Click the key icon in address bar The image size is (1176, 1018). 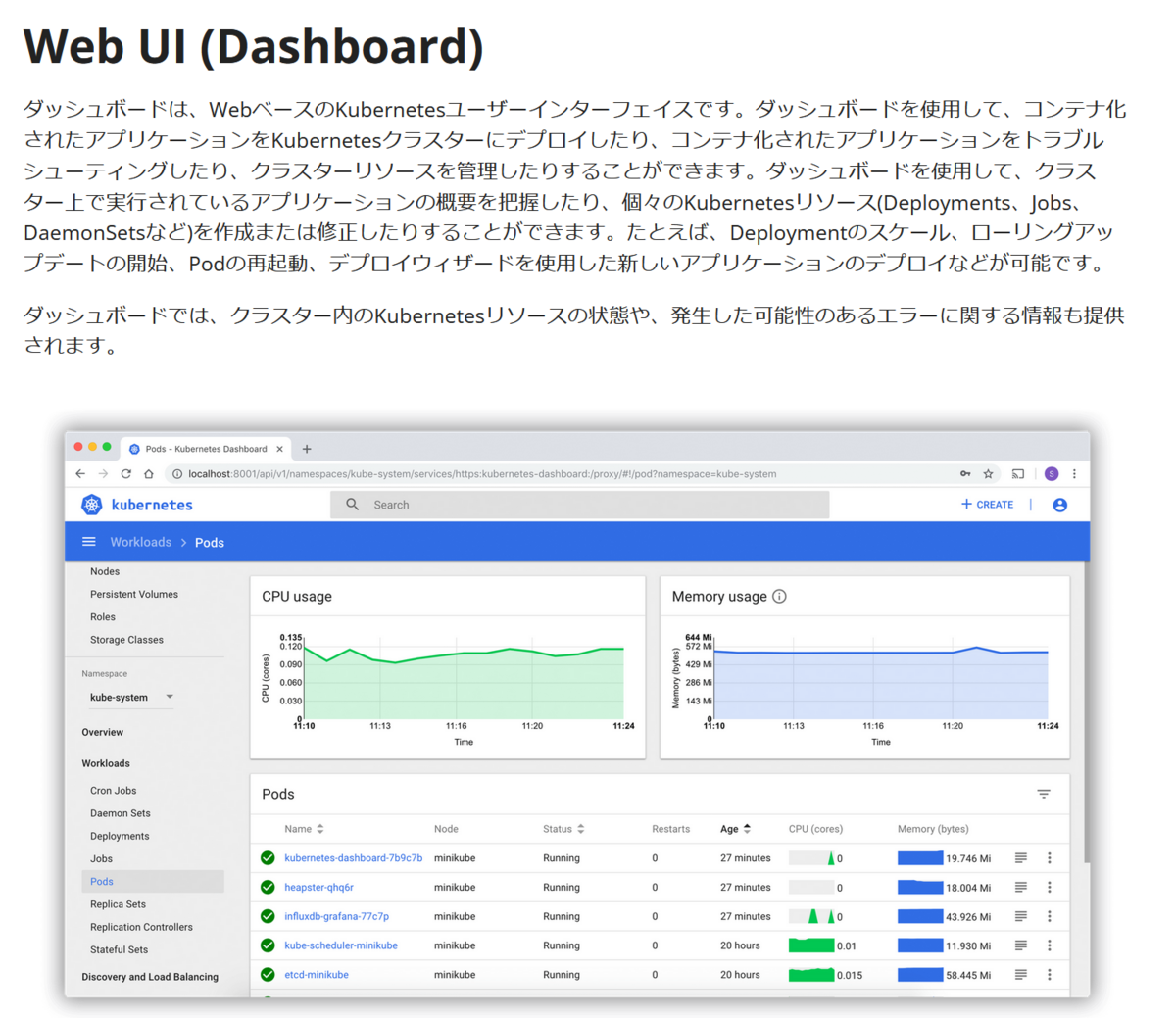[x=965, y=473]
